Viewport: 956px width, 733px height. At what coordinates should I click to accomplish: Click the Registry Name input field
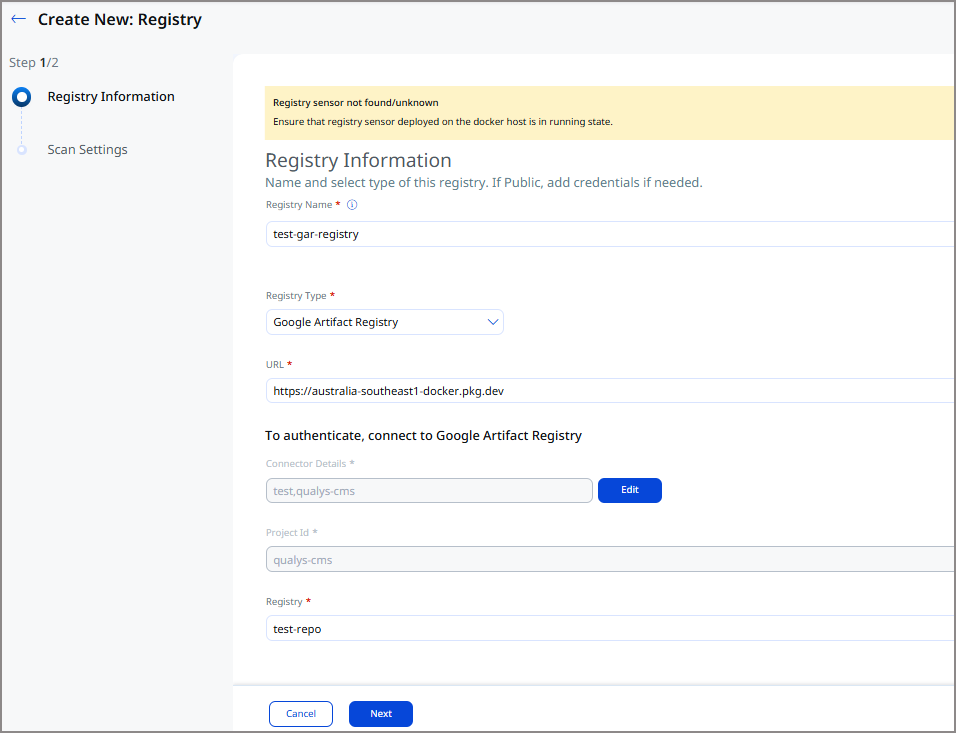tap(610, 234)
